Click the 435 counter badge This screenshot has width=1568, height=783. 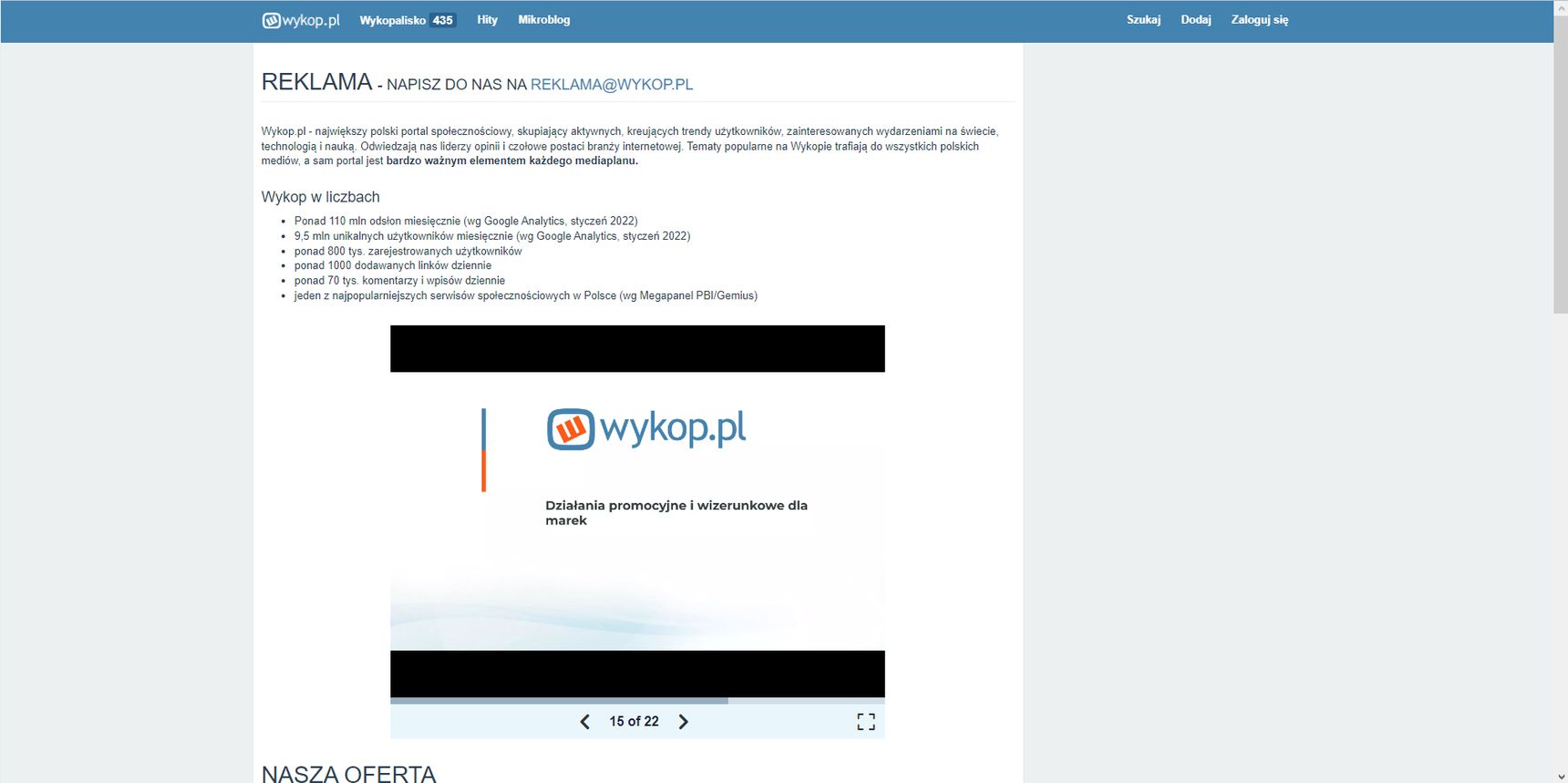tap(443, 20)
